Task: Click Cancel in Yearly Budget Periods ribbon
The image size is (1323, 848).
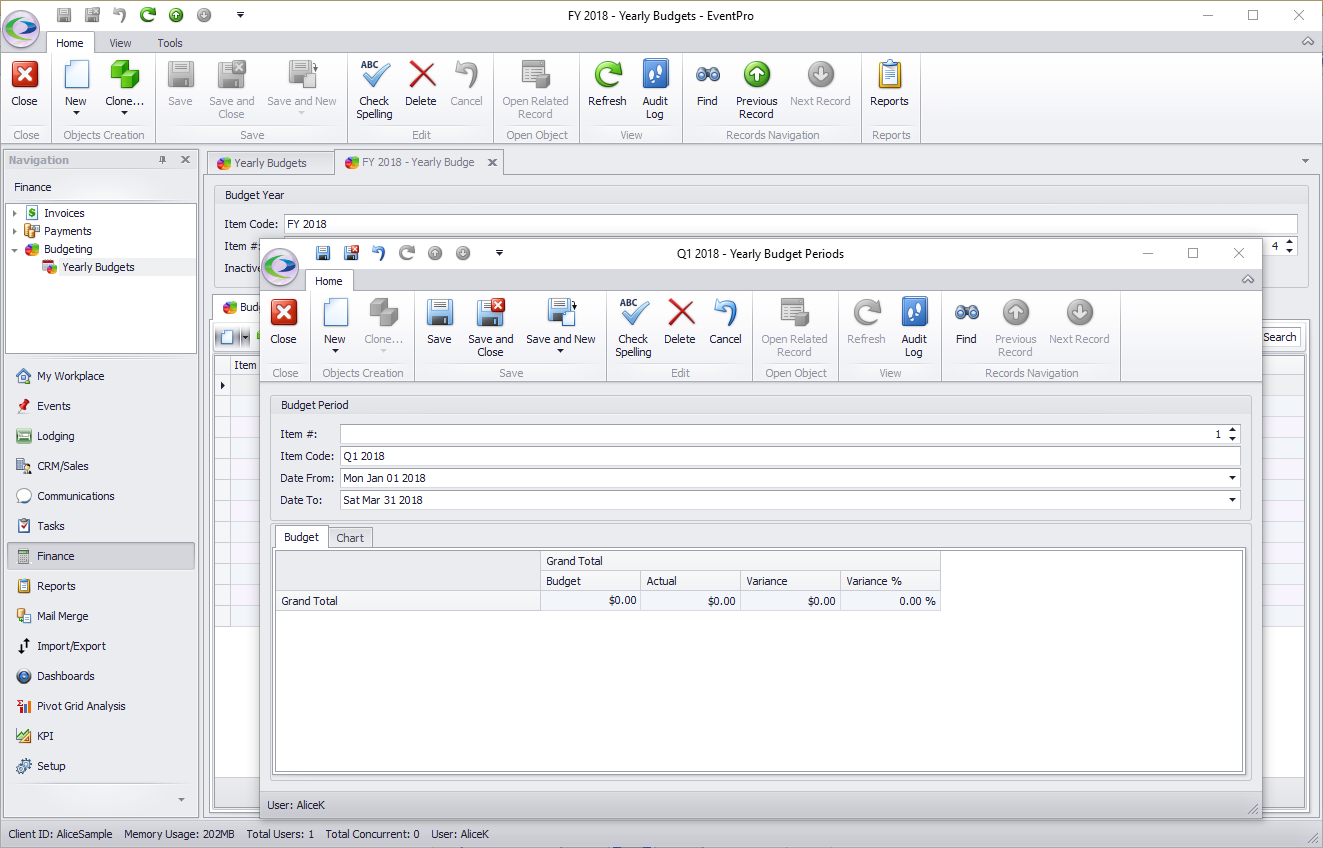Action: pos(725,322)
